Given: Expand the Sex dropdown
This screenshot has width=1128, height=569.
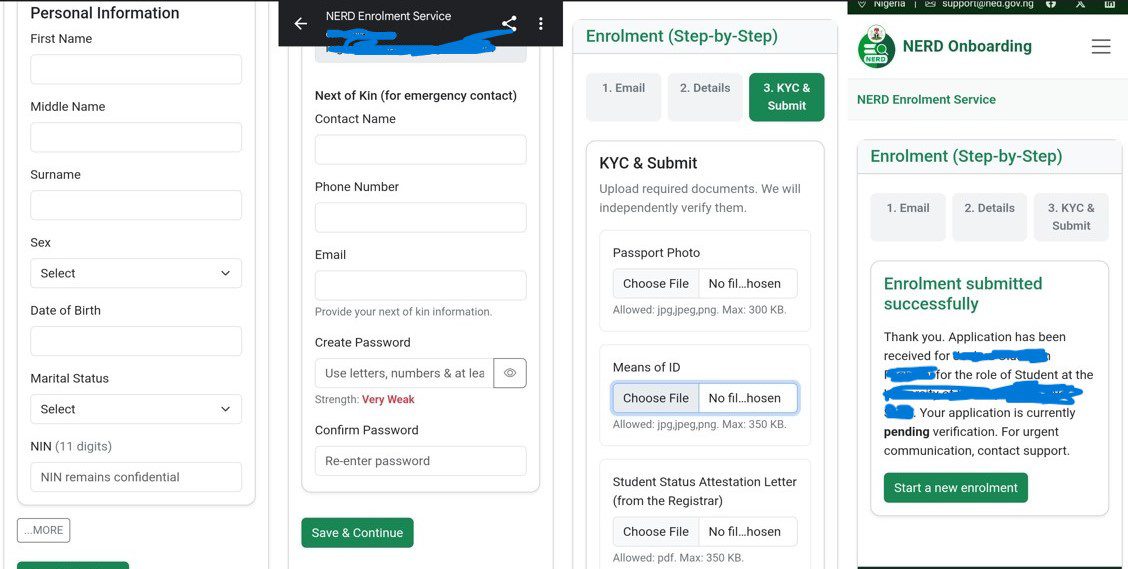Looking at the screenshot, I should 136,273.
